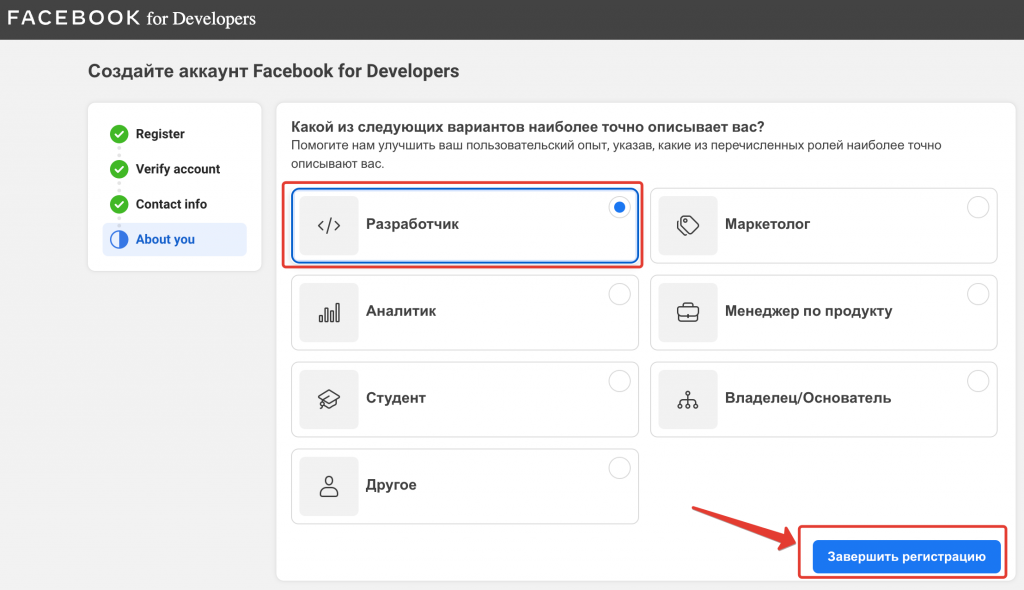The height and width of the screenshot is (590, 1024).
Task: Click the graduation cap icon for Студент
Action: click(x=328, y=399)
